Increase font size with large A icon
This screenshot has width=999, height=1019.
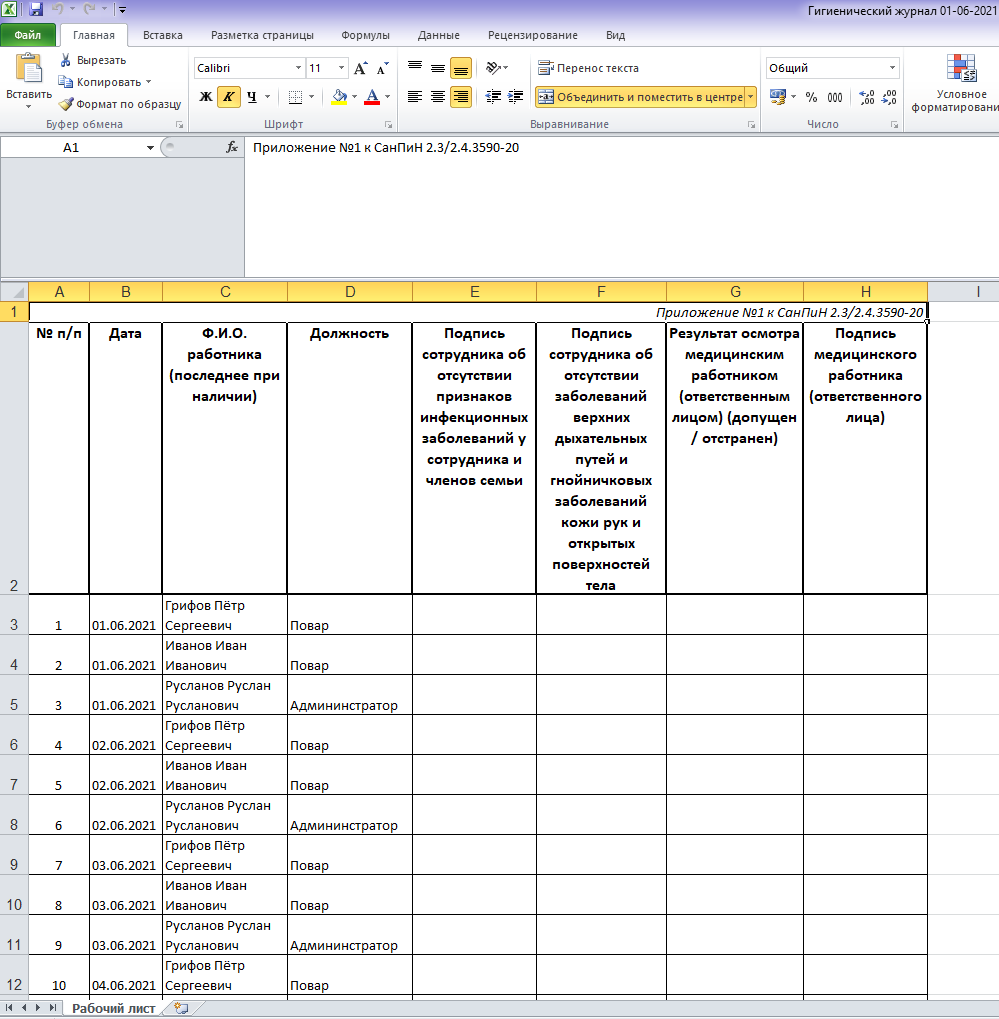pos(361,68)
